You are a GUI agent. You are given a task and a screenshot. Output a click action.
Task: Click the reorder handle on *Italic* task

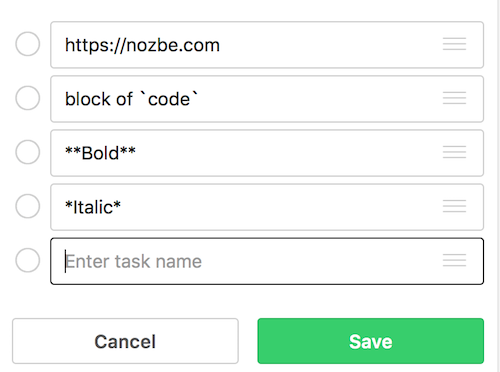click(x=454, y=206)
